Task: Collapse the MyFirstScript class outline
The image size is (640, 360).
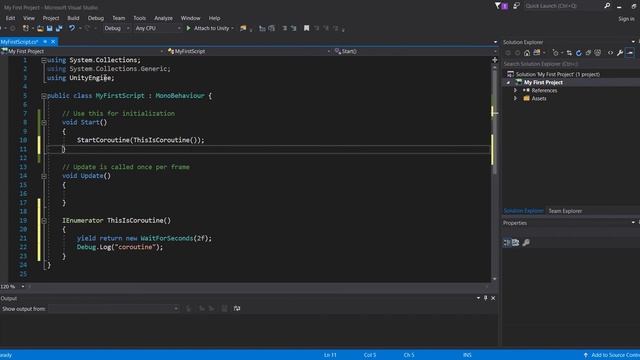Action: pyautogui.click(x=44, y=96)
